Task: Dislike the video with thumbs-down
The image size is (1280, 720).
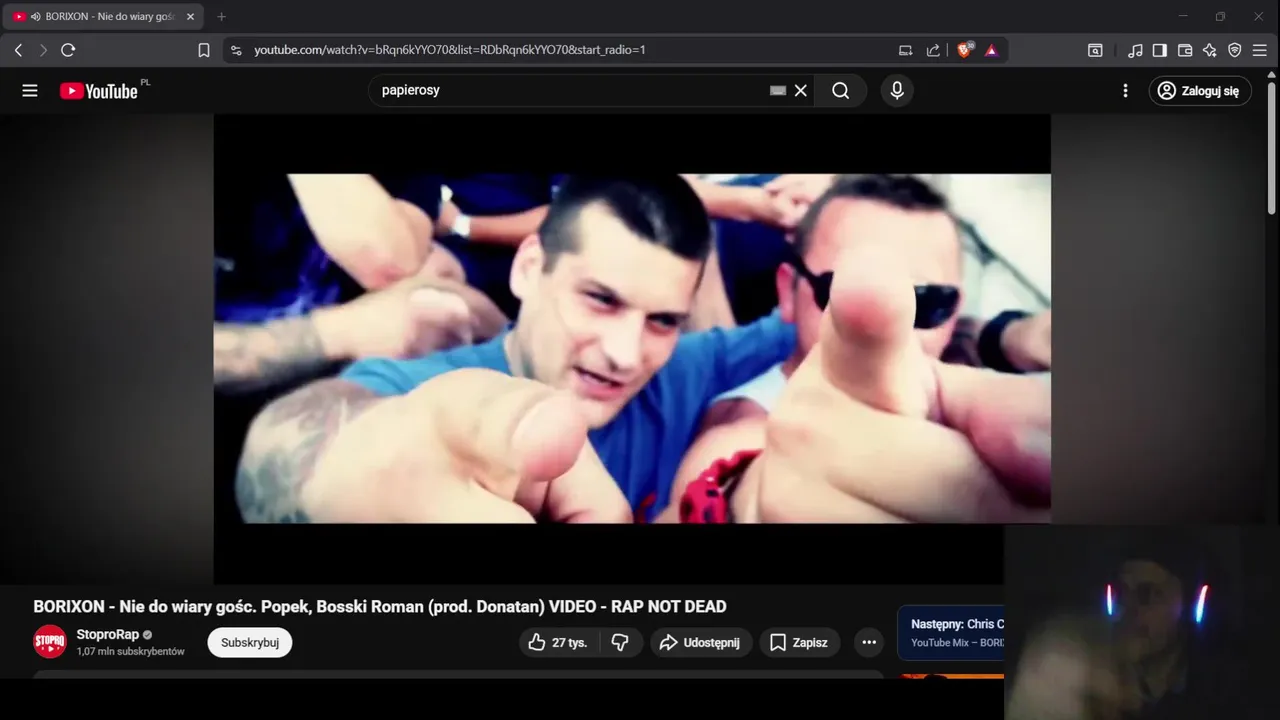Action: (620, 642)
